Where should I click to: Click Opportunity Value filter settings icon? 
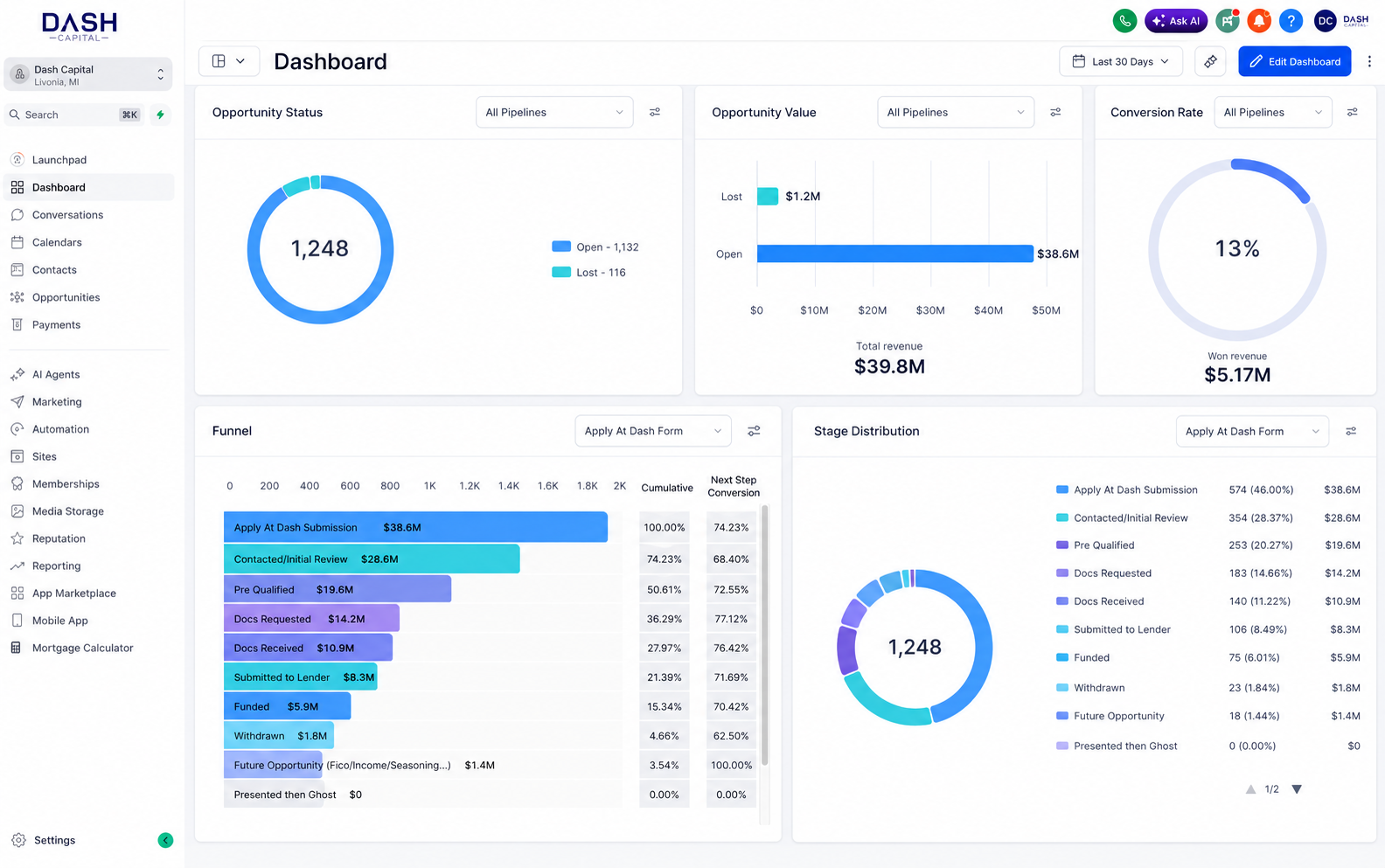1055,112
